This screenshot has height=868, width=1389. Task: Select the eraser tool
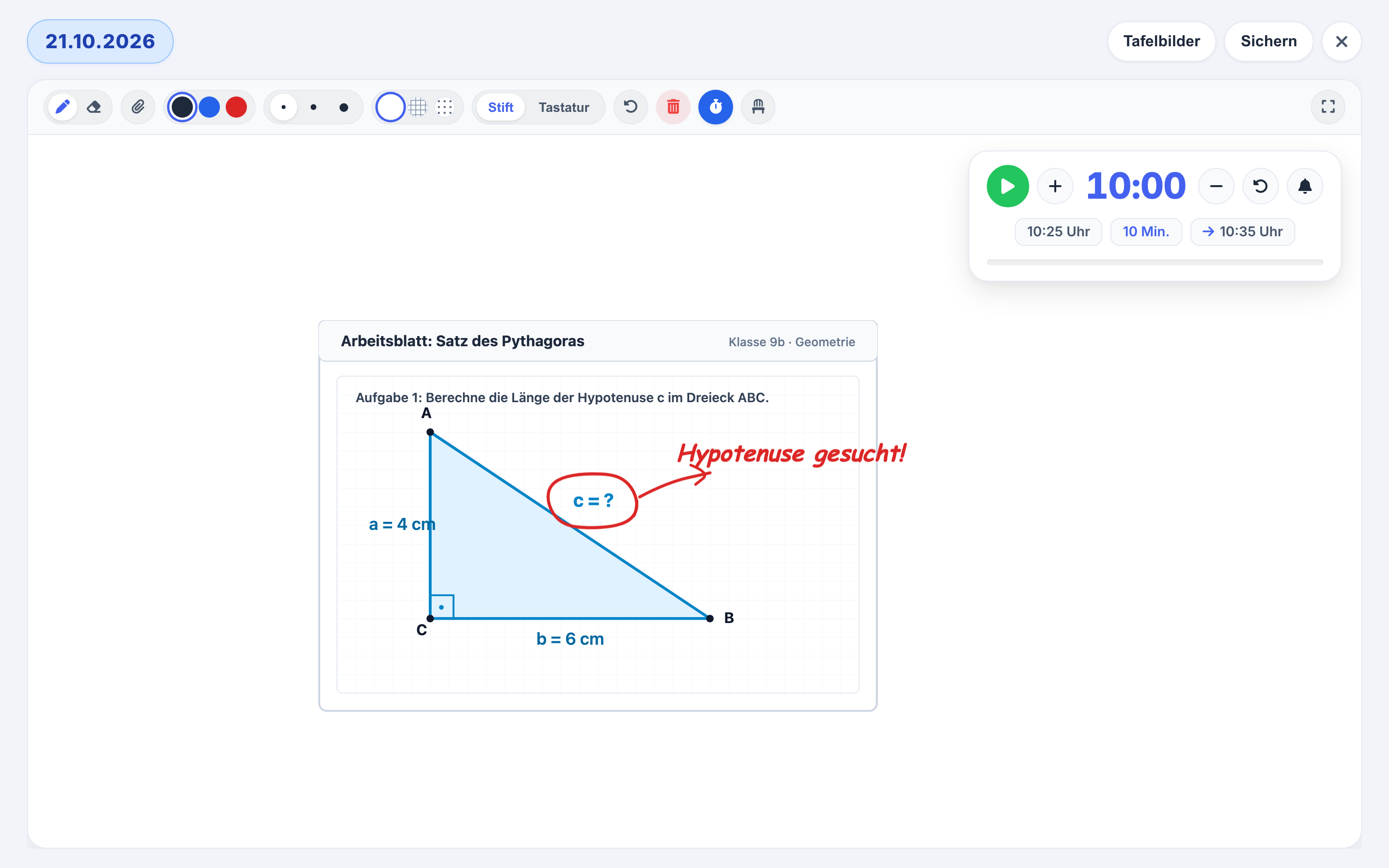point(94,107)
